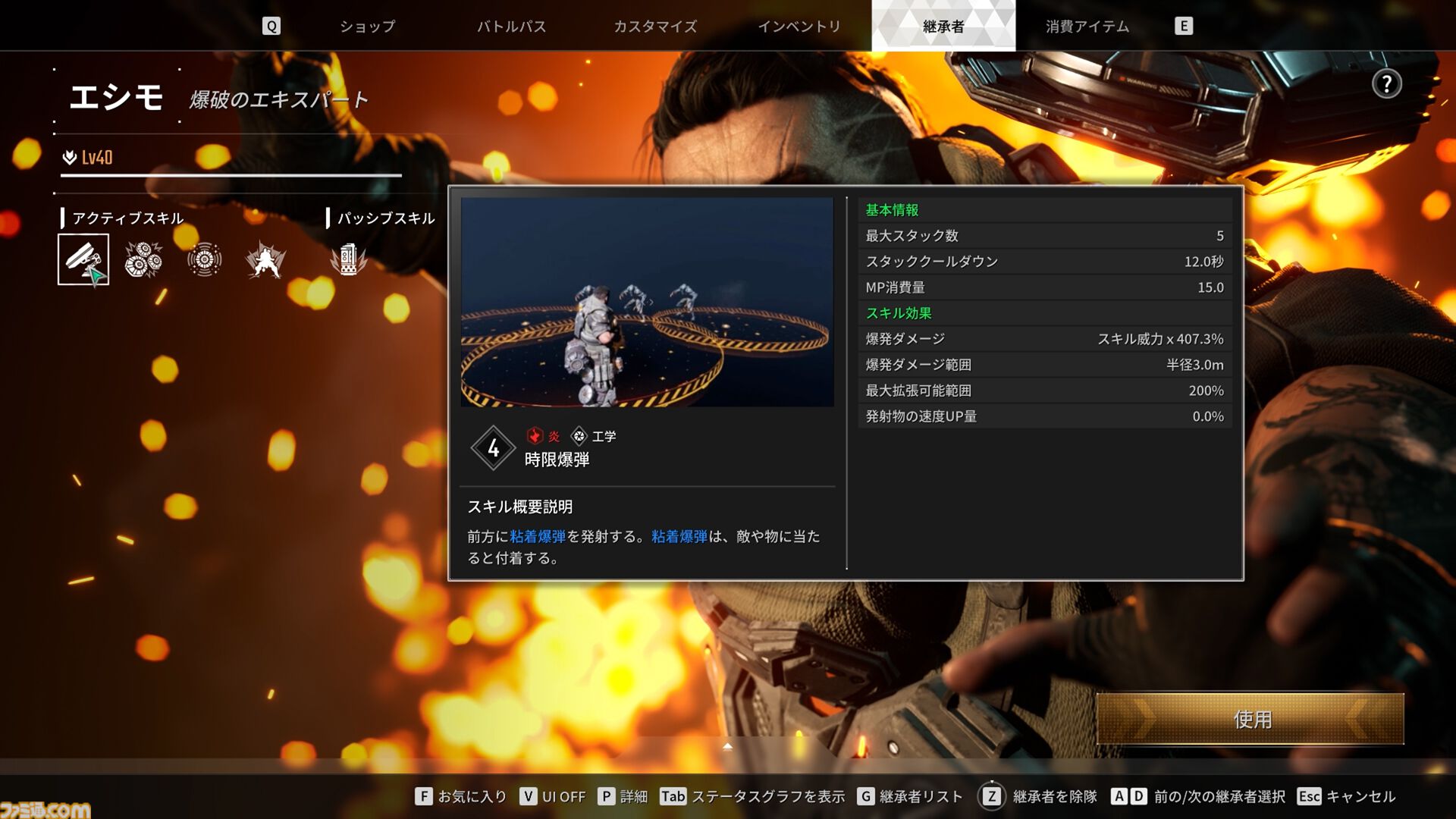Click the 爆発ダメージ範囲 stat row

click(1045, 365)
